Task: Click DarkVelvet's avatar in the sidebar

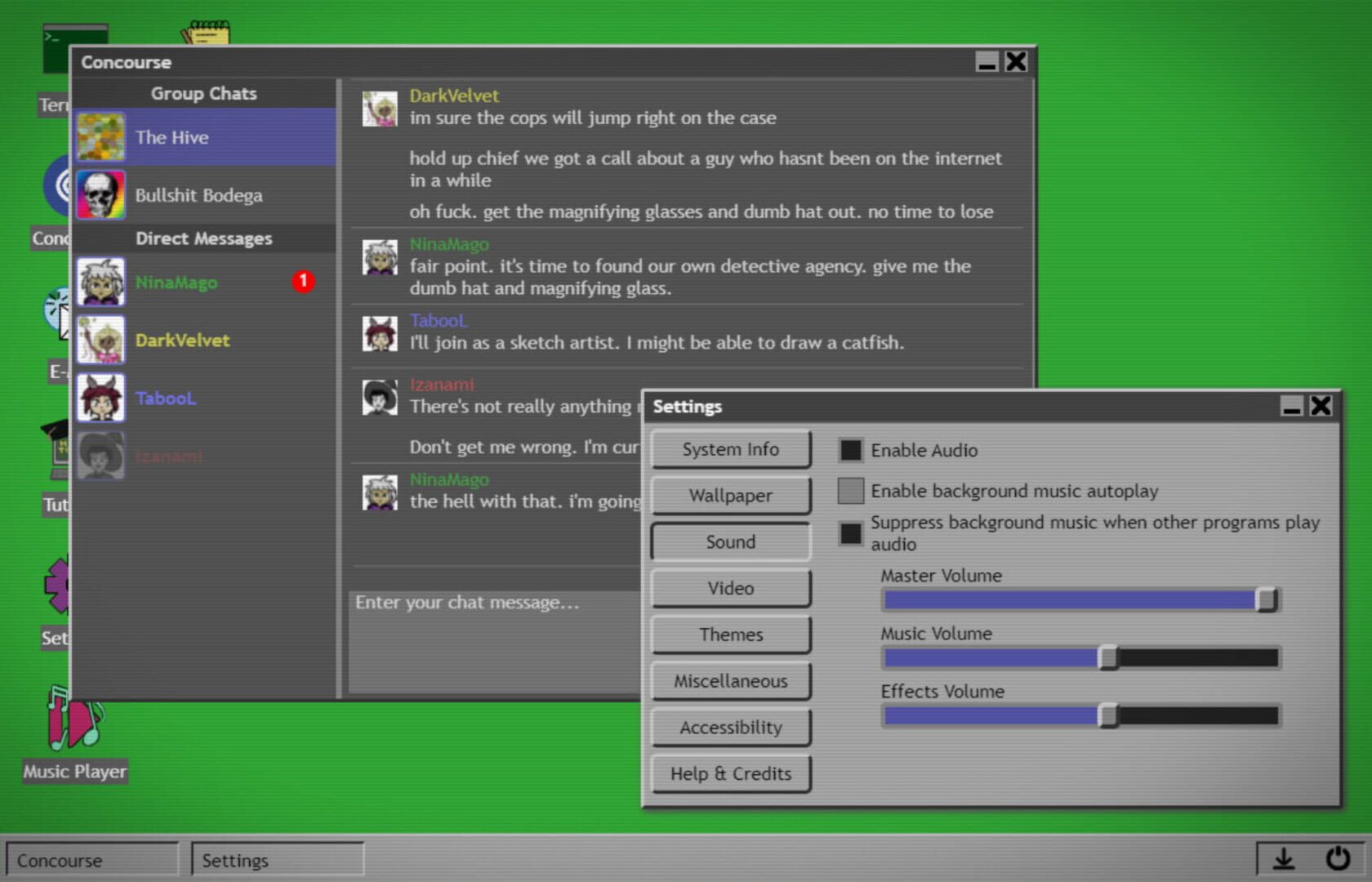Action: (x=100, y=340)
